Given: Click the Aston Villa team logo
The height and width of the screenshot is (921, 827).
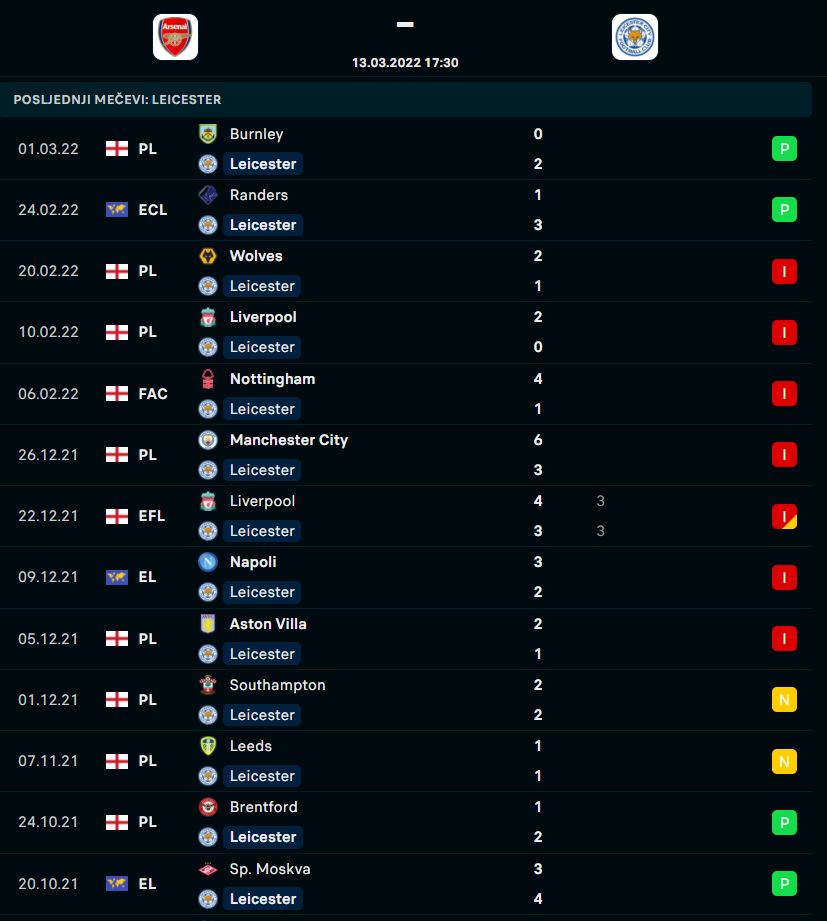Looking at the screenshot, I should pos(208,624).
